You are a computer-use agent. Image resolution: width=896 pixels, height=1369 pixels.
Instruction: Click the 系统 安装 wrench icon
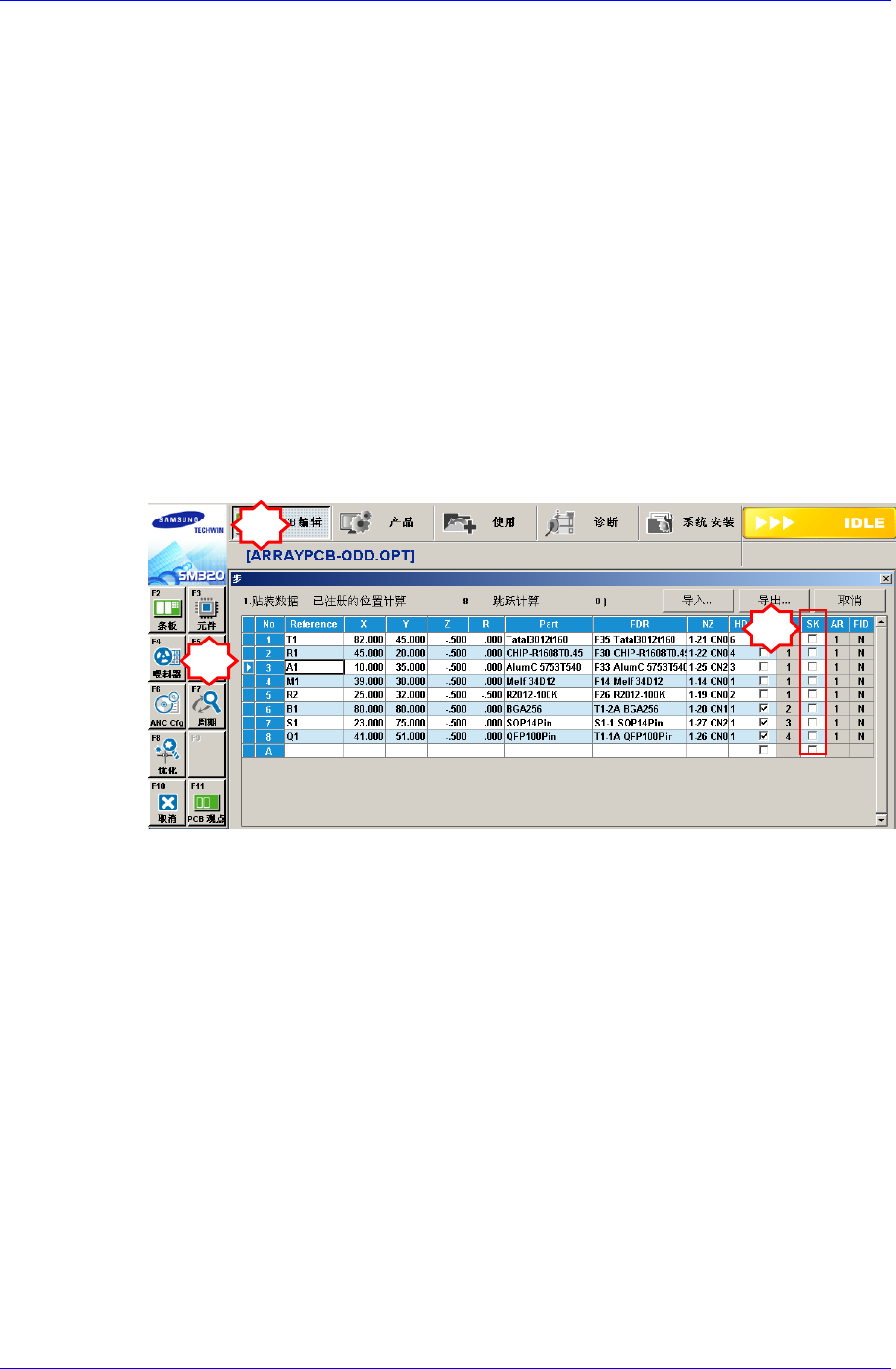[661, 522]
